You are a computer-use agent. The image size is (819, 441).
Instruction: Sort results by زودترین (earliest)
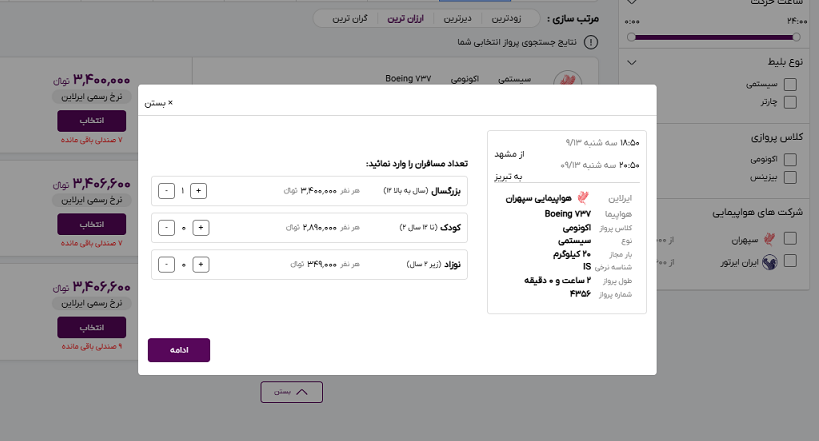[x=506, y=18]
